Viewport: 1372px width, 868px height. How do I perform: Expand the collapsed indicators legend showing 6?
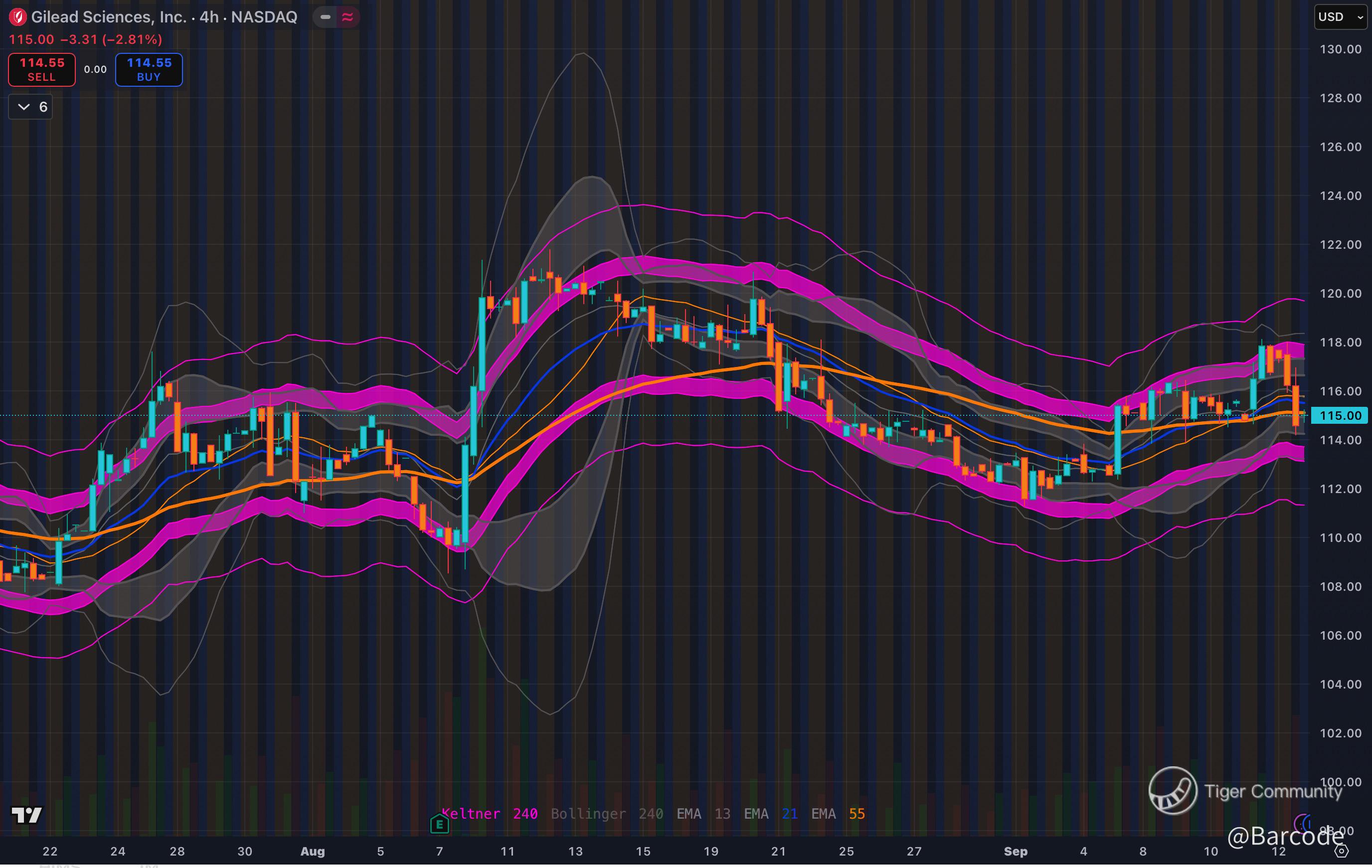point(31,107)
